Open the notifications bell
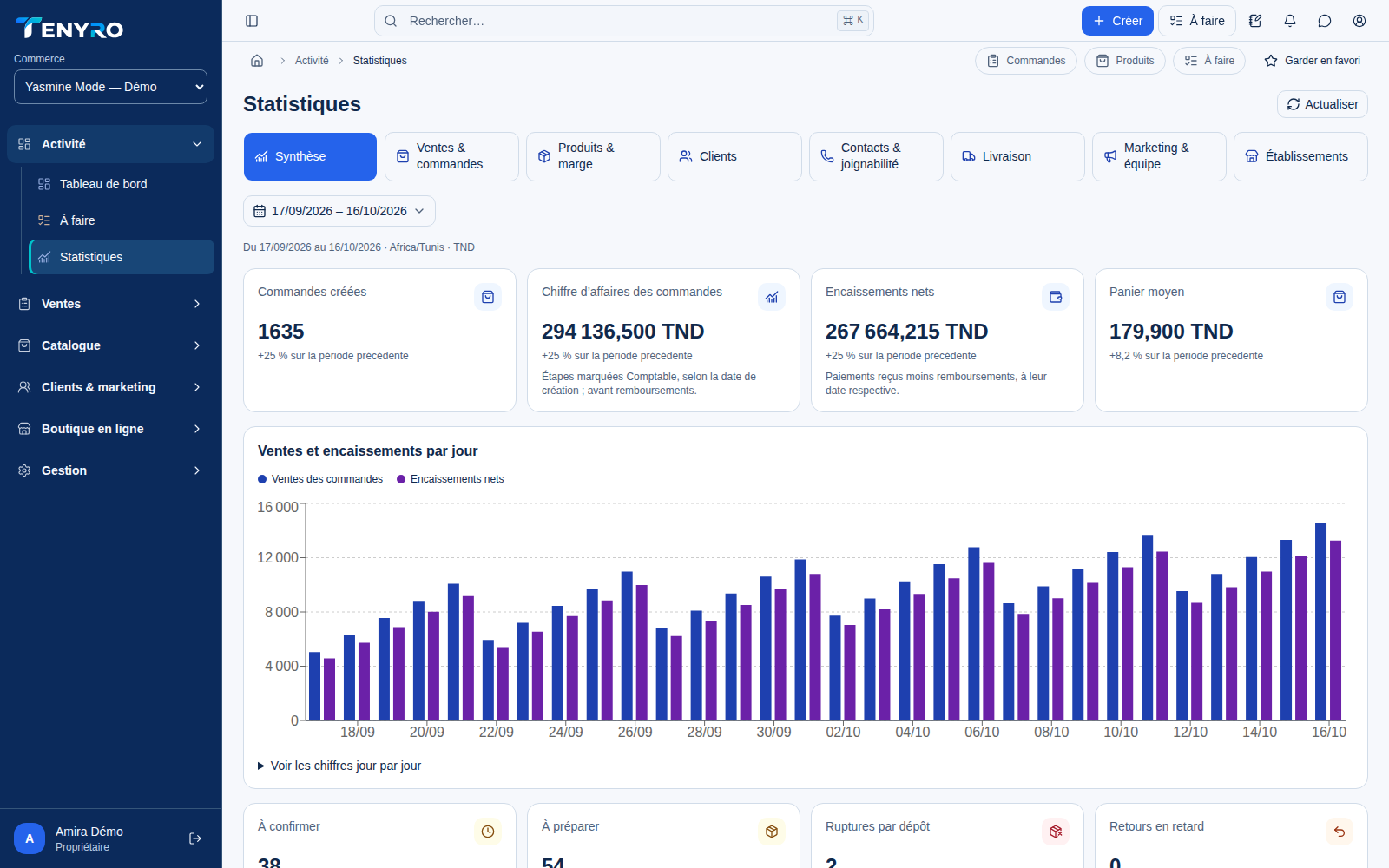 pos(1290,21)
